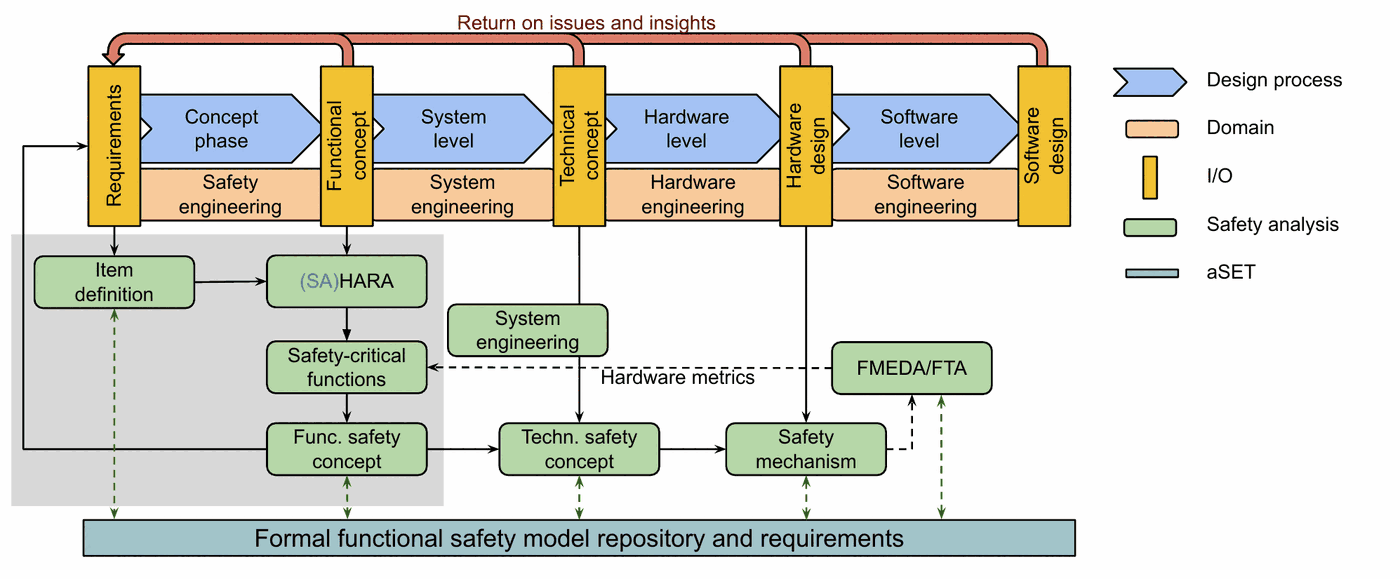Click the System engineering domain bar
Image resolution: width=1400 pixels, height=579 pixels.
(x=463, y=194)
